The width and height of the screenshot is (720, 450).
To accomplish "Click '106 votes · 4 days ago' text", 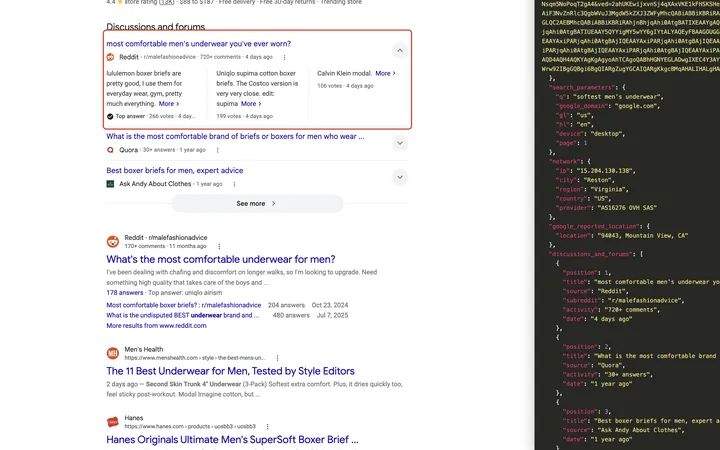I will [x=345, y=86].
